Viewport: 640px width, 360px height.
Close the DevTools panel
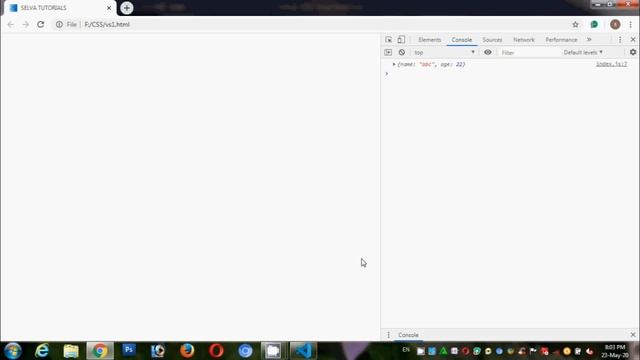tap(633, 40)
